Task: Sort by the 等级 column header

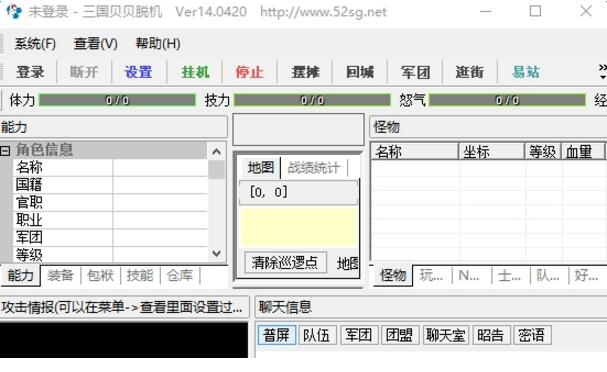Action: pyautogui.click(x=543, y=151)
